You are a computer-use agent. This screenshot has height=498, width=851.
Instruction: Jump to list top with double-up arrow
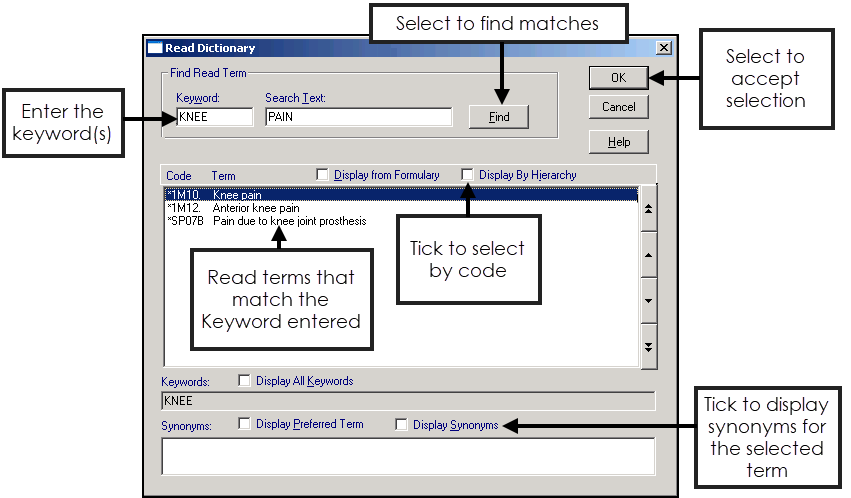pos(648,209)
